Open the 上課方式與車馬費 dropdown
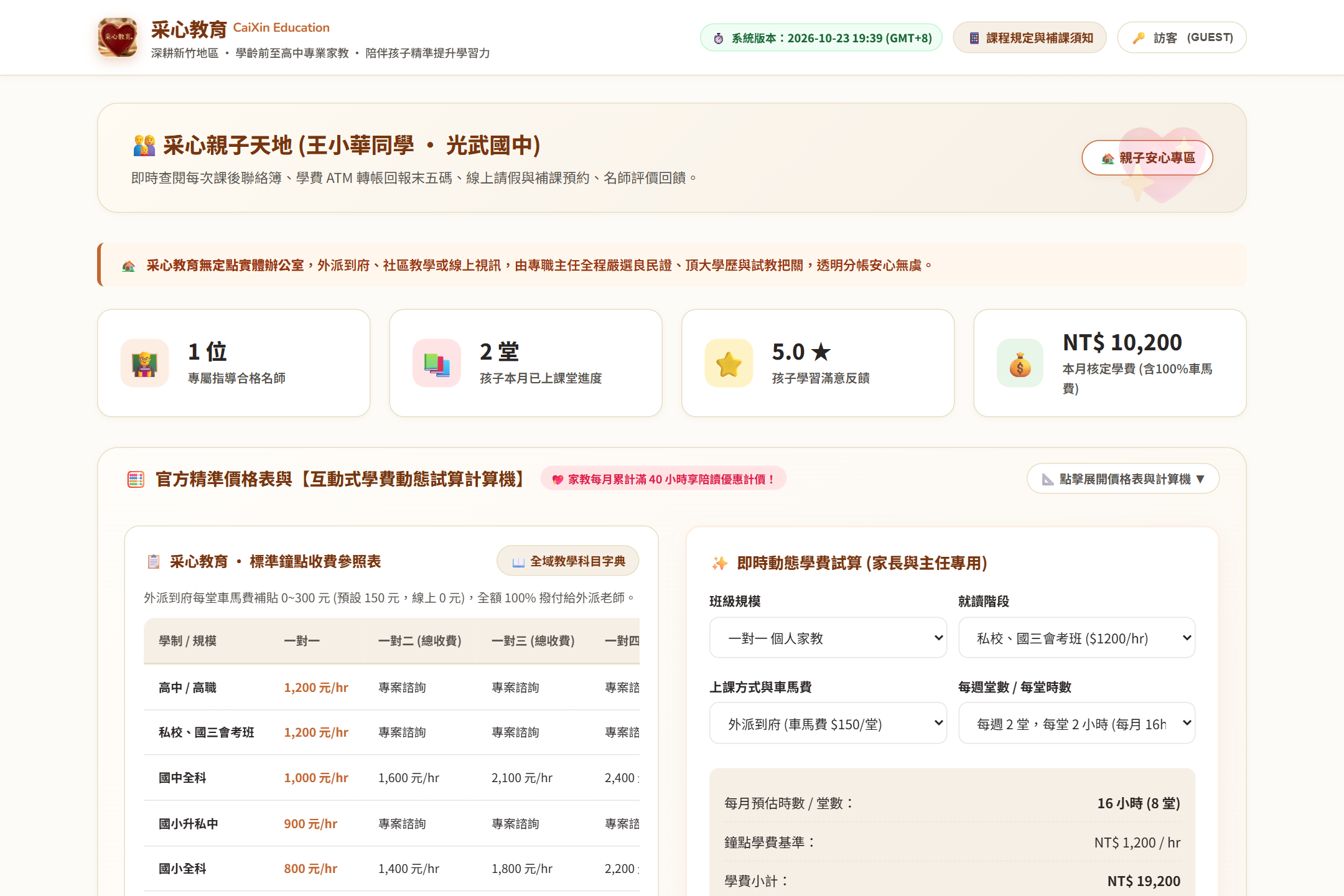 point(828,723)
